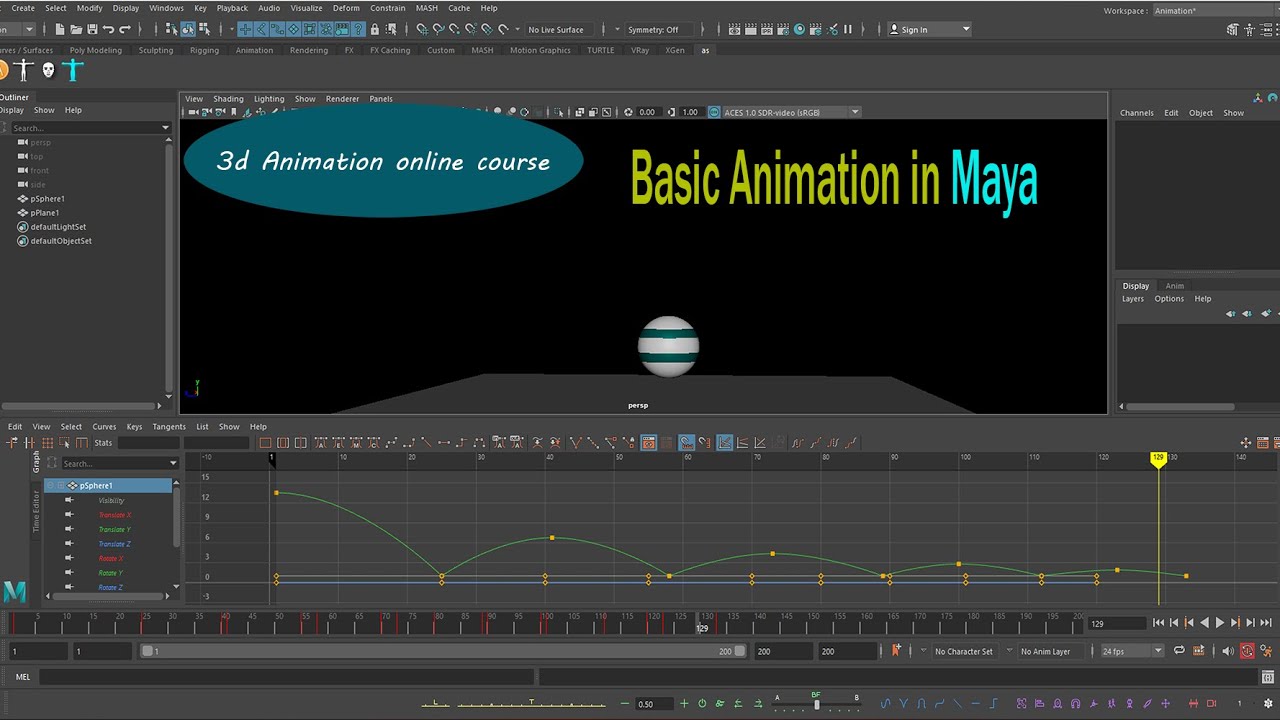Open the Deform menu
Image resolution: width=1280 pixels, height=720 pixels.
pyautogui.click(x=346, y=8)
